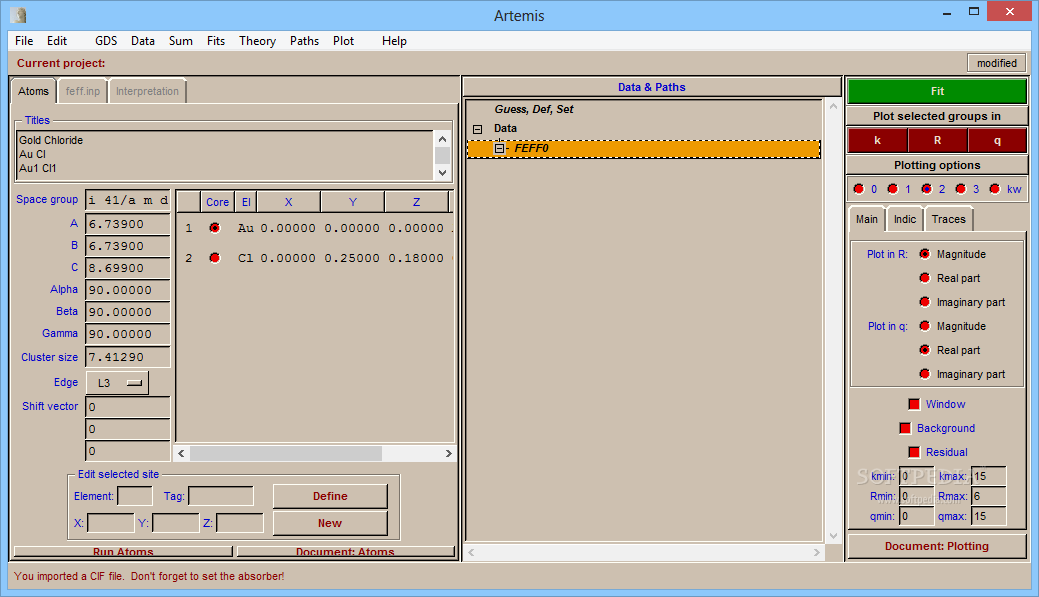1039x597 pixels.
Task: Click the first Shift vector field
Action: pos(128,407)
